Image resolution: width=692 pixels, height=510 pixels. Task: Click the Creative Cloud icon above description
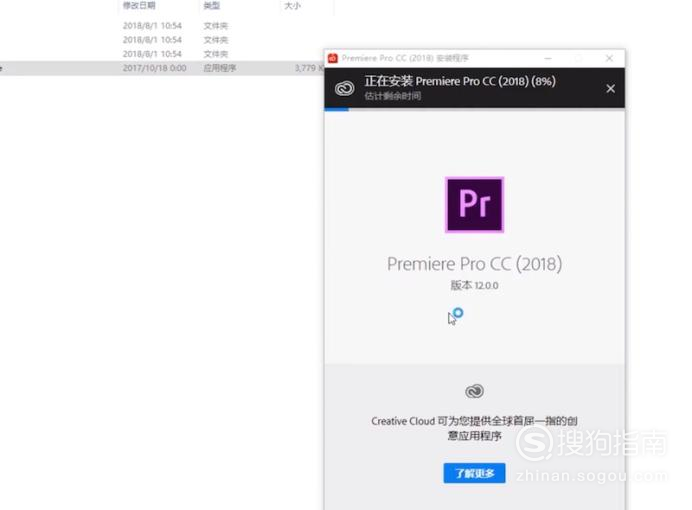click(x=474, y=391)
